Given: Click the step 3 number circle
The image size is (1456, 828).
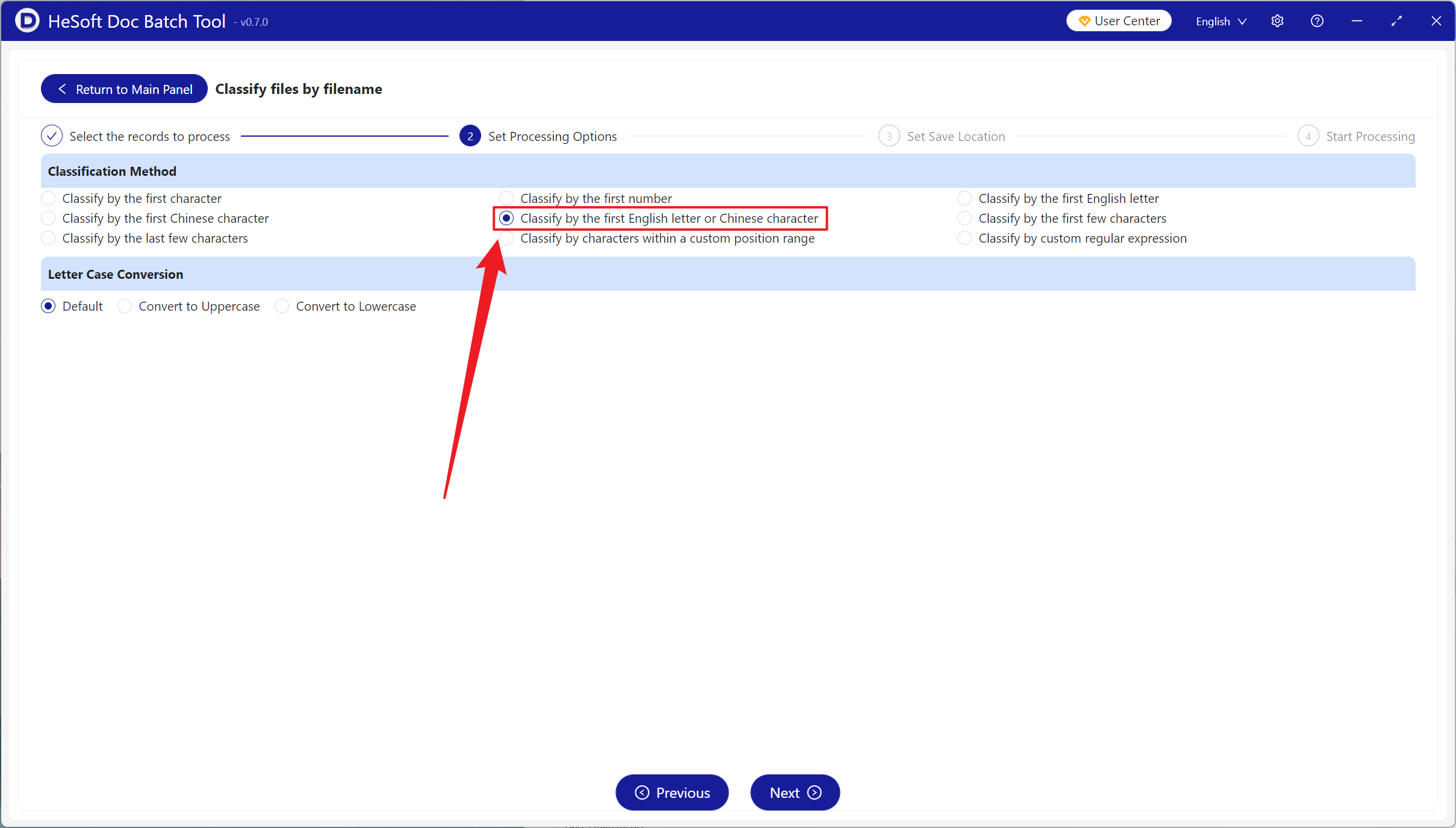Looking at the screenshot, I should tap(889, 136).
